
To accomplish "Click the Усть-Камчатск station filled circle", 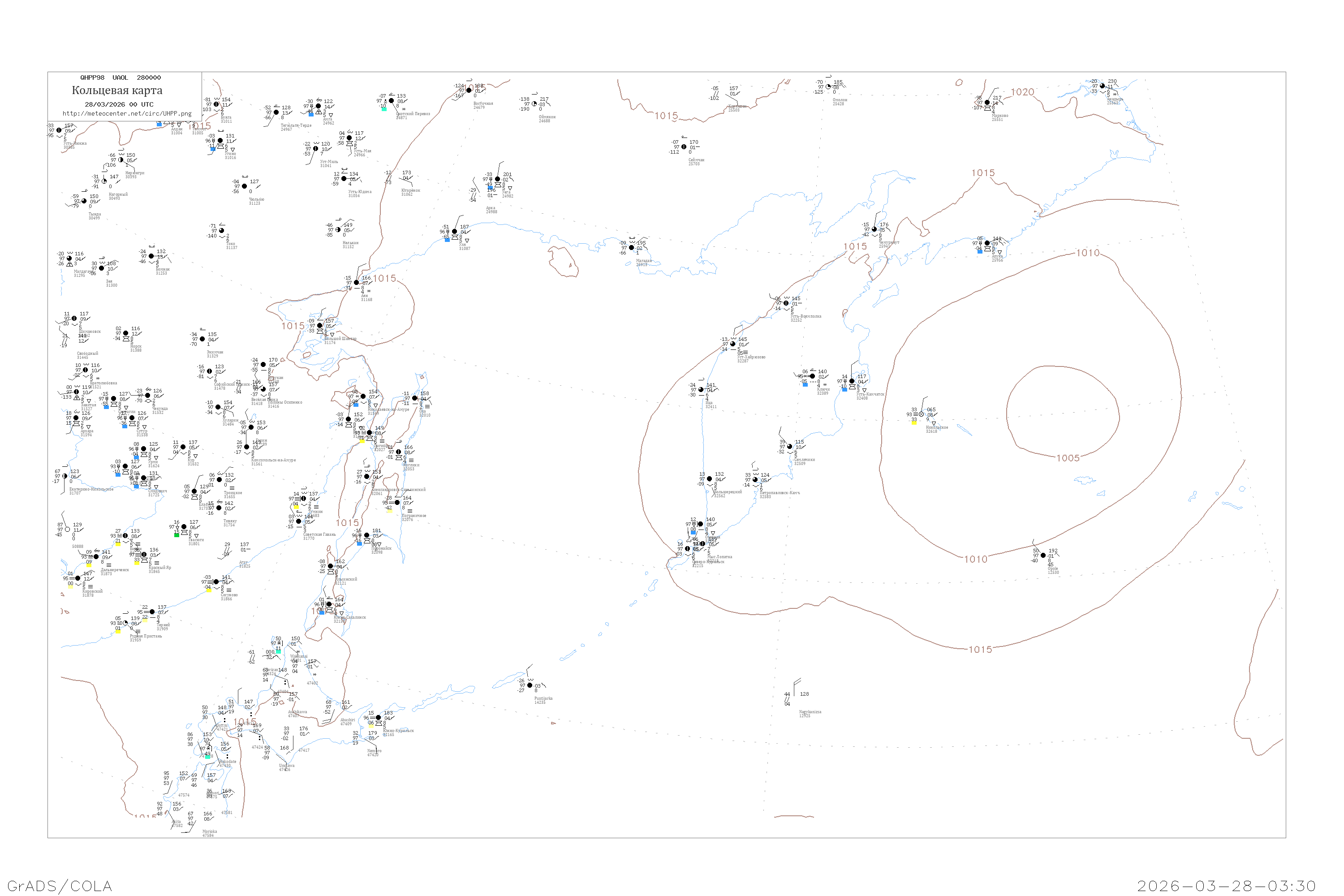I will [x=852, y=381].
